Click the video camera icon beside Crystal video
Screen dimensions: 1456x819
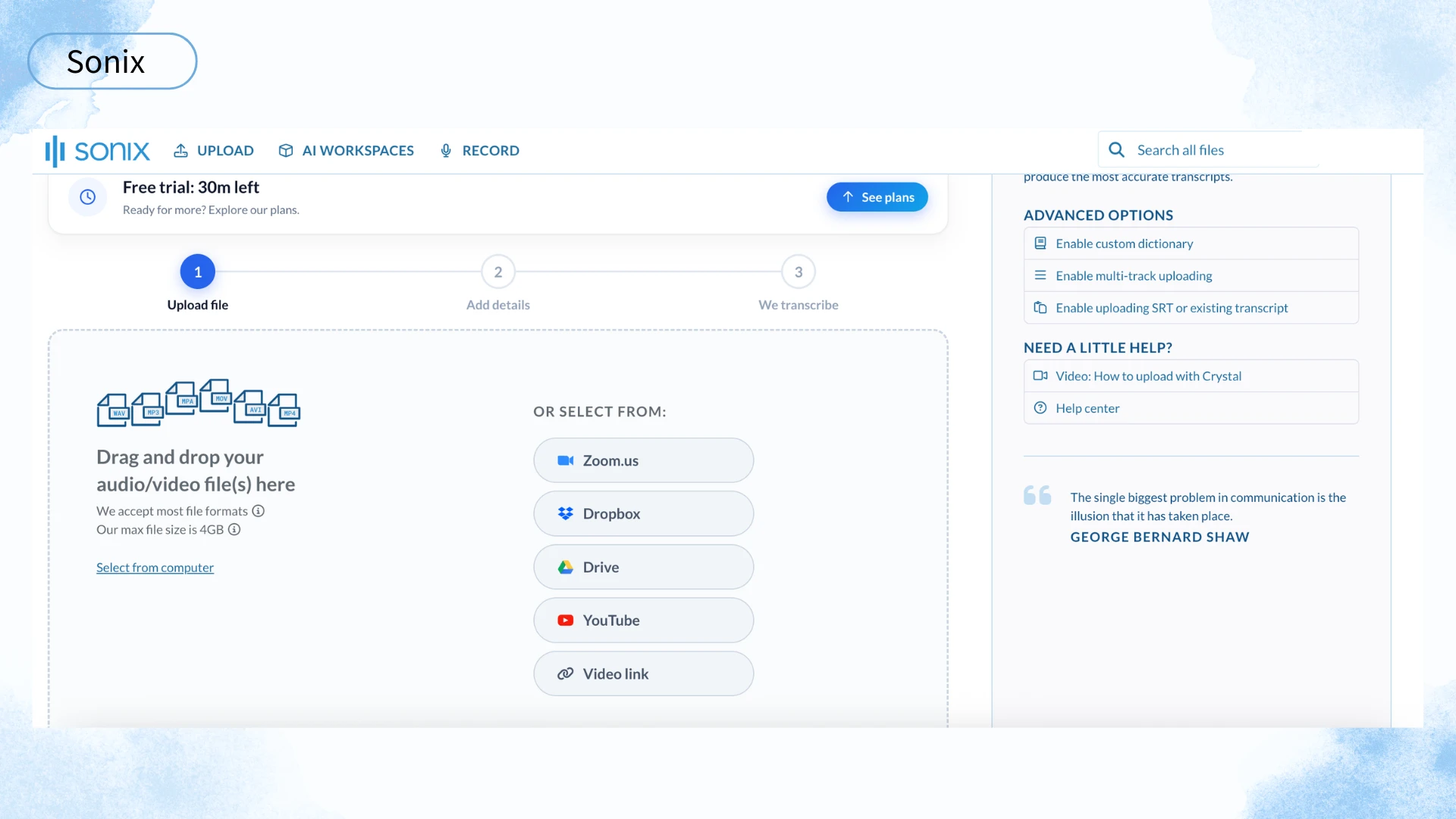coord(1040,375)
